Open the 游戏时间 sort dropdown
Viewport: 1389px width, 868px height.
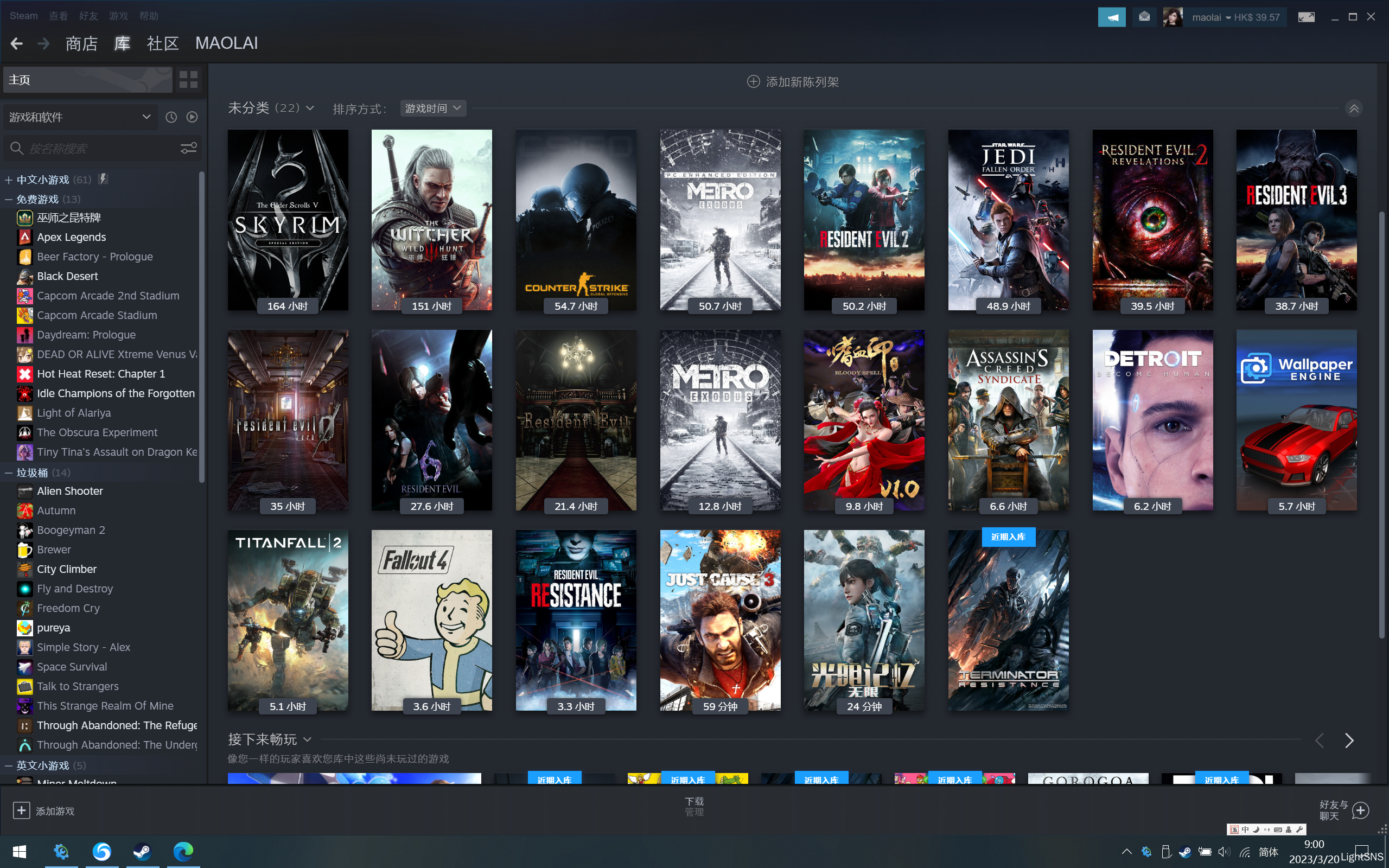433,108
